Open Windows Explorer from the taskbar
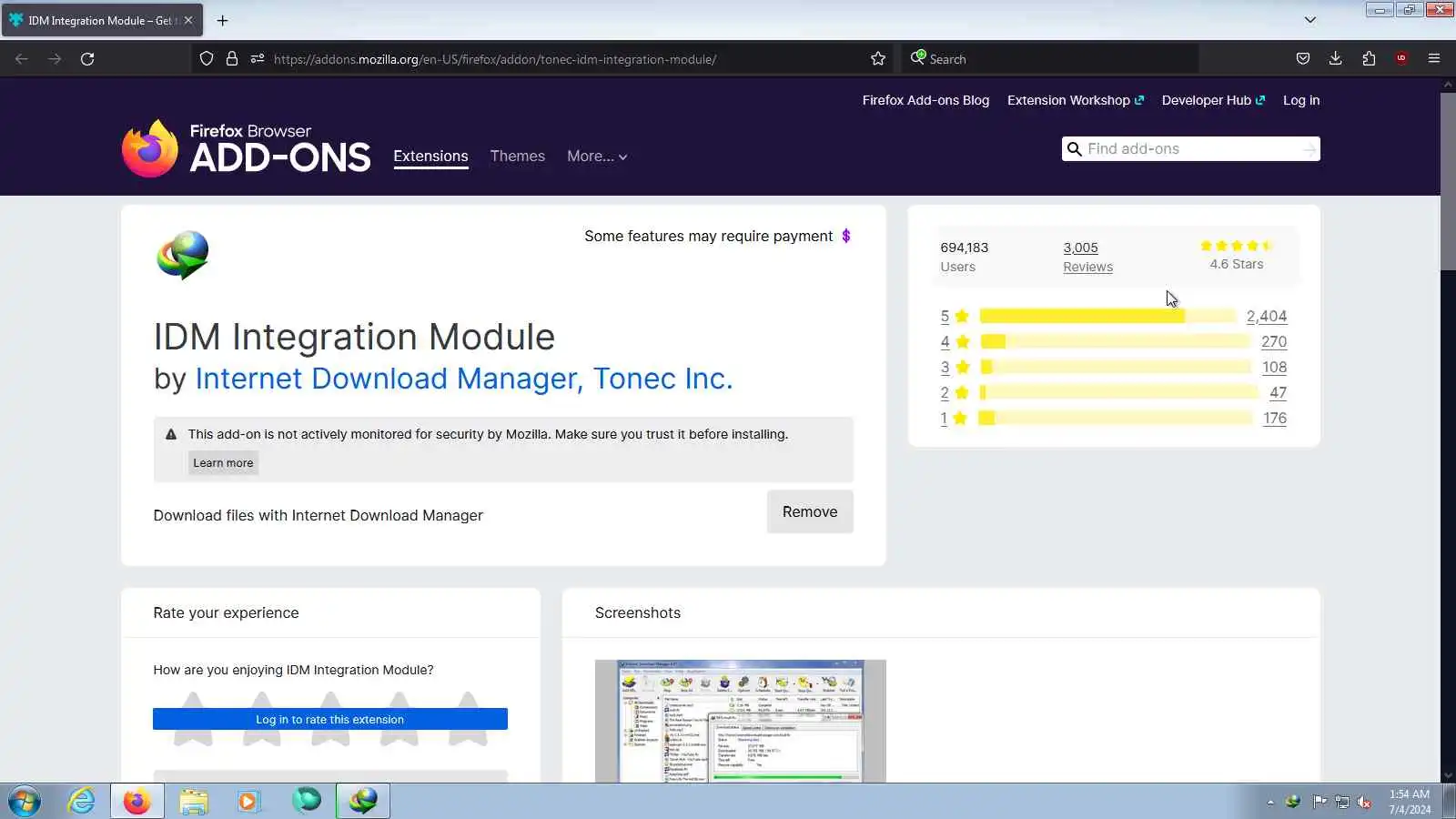Screen dimensions: 1456x819 click(194, 802)
